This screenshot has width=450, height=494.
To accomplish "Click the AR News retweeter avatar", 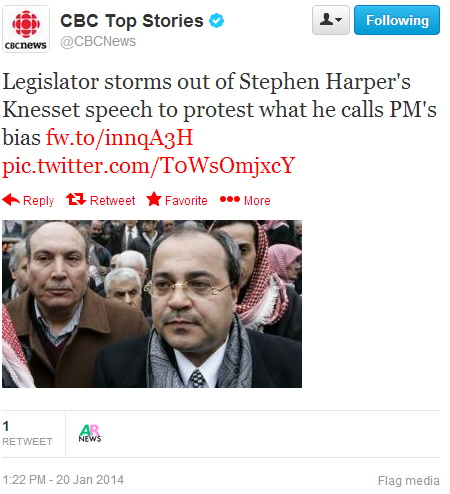I will (90, 433).
